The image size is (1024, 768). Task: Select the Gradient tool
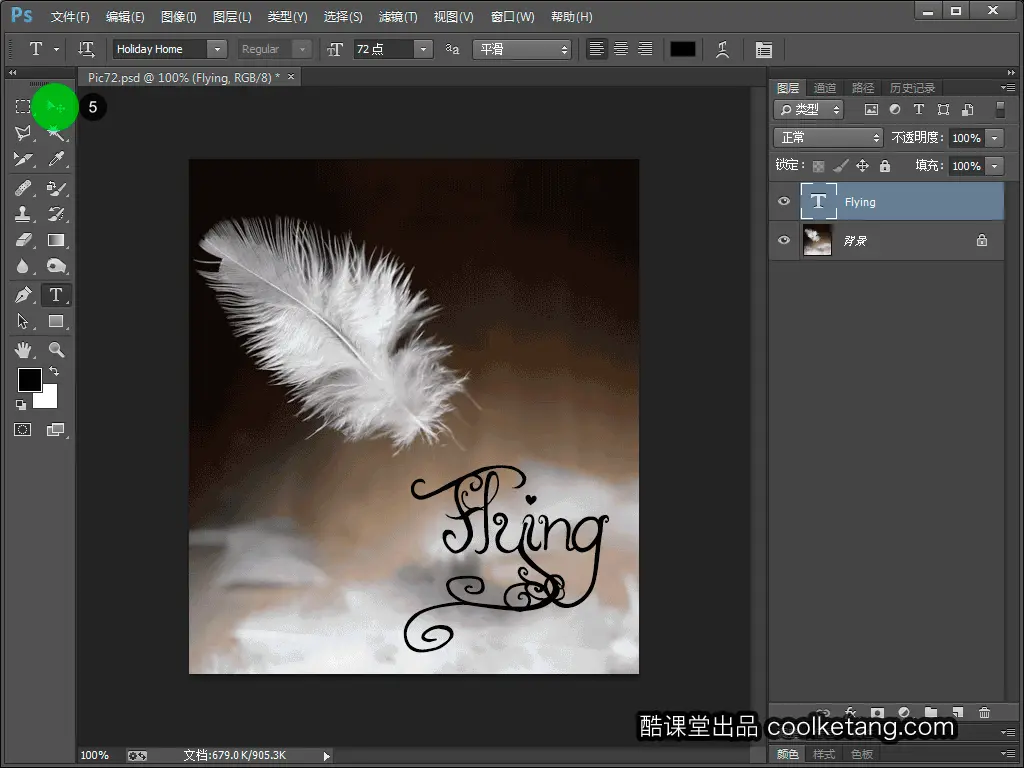point(56,240)
